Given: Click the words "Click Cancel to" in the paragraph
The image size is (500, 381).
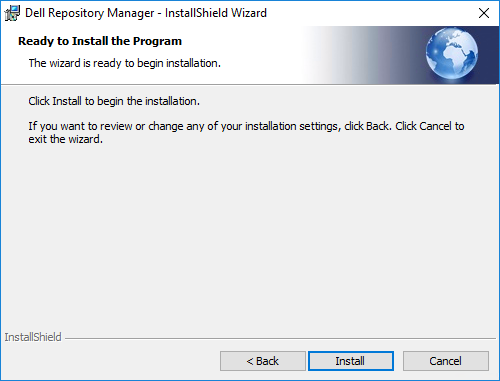Looking at the screenshot, I should (430, 126).
